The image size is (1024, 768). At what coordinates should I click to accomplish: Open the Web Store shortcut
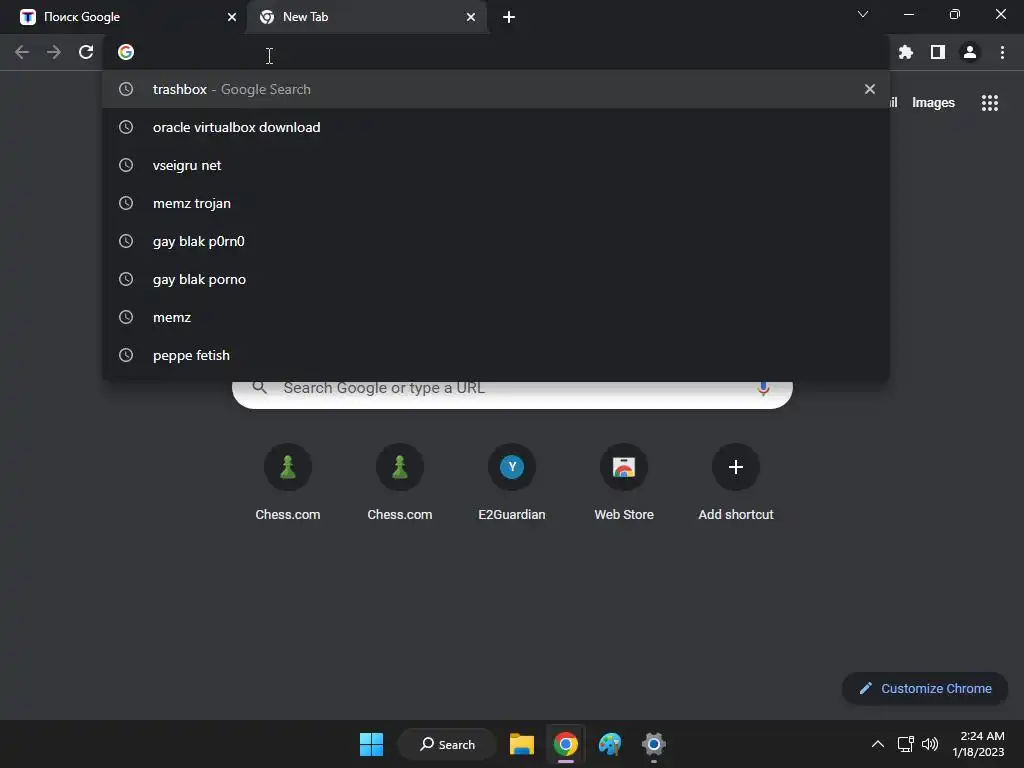pos(624,482)
